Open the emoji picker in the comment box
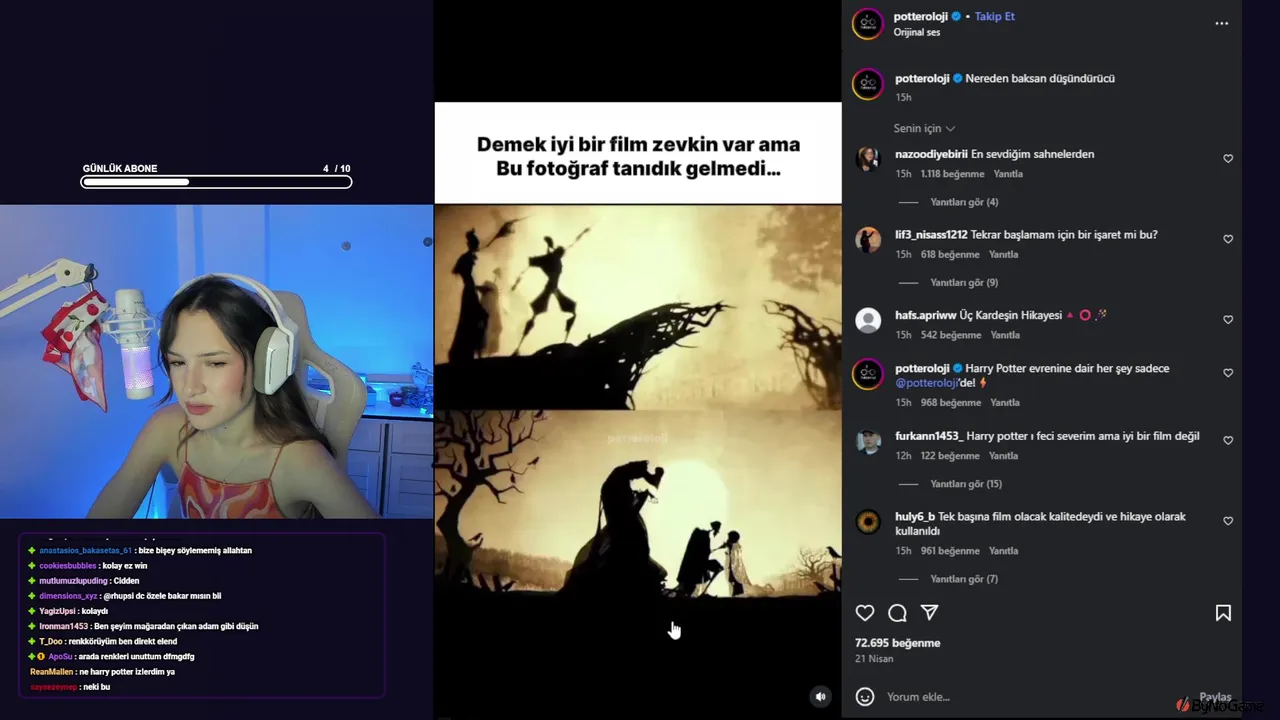 pyautogui.click(x=865, y=697)
